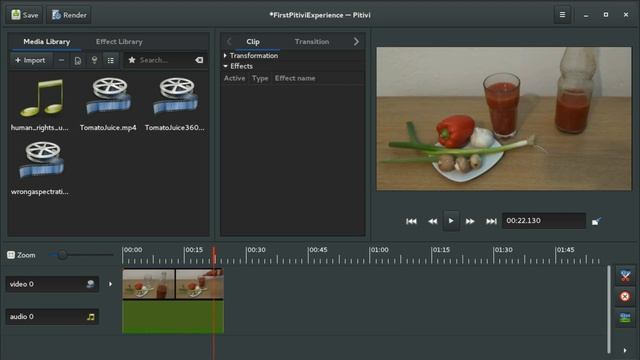This screenshot has height=360, width=640.
Task: Click the Type column header
Action: pyautogui.click(x=260, y=78)
